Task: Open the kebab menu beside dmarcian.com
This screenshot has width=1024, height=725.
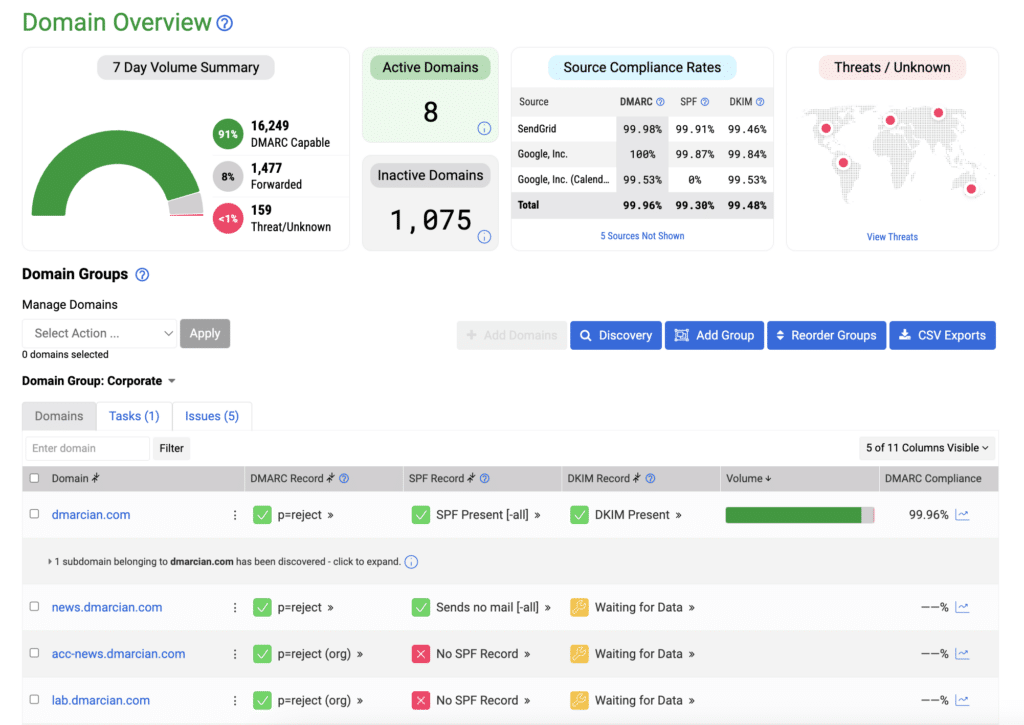Action: [x=235, y=514]
